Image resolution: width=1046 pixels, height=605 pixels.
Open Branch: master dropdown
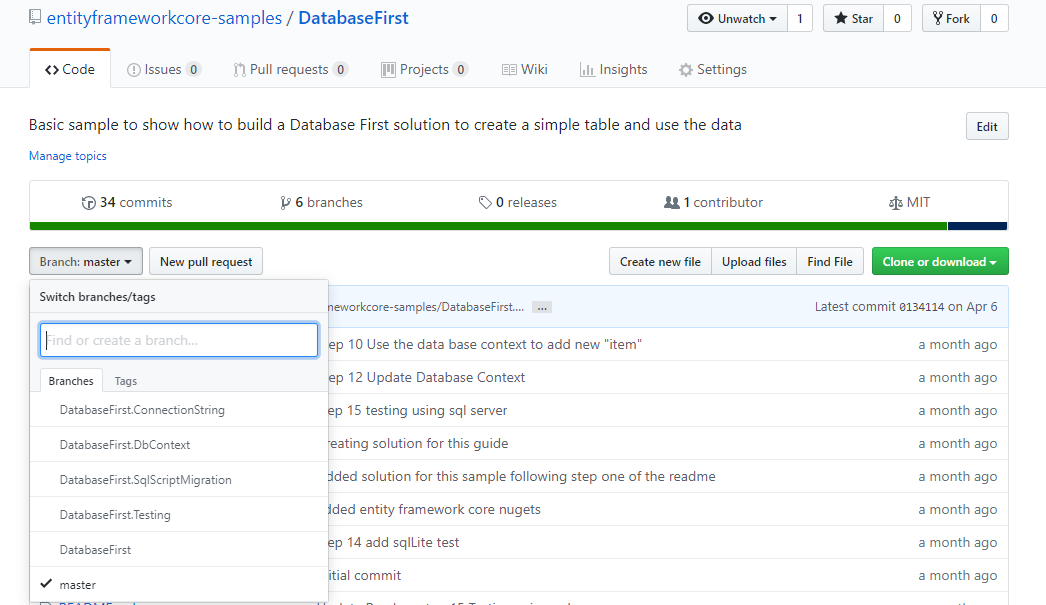click(x=86, y=261)
